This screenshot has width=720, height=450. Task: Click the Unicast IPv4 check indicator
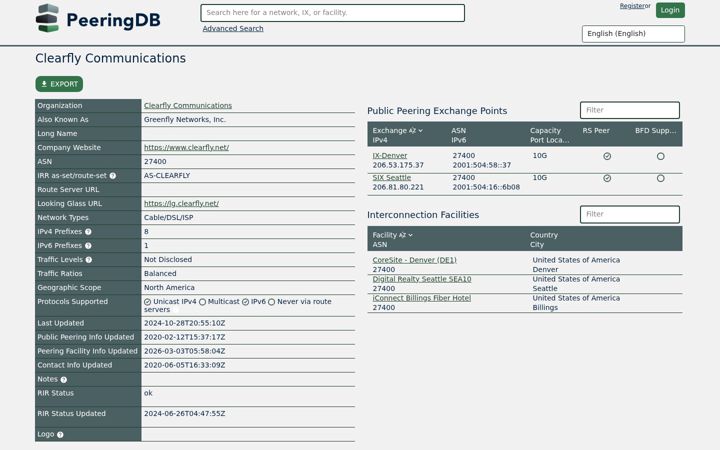tap(147, 302)
